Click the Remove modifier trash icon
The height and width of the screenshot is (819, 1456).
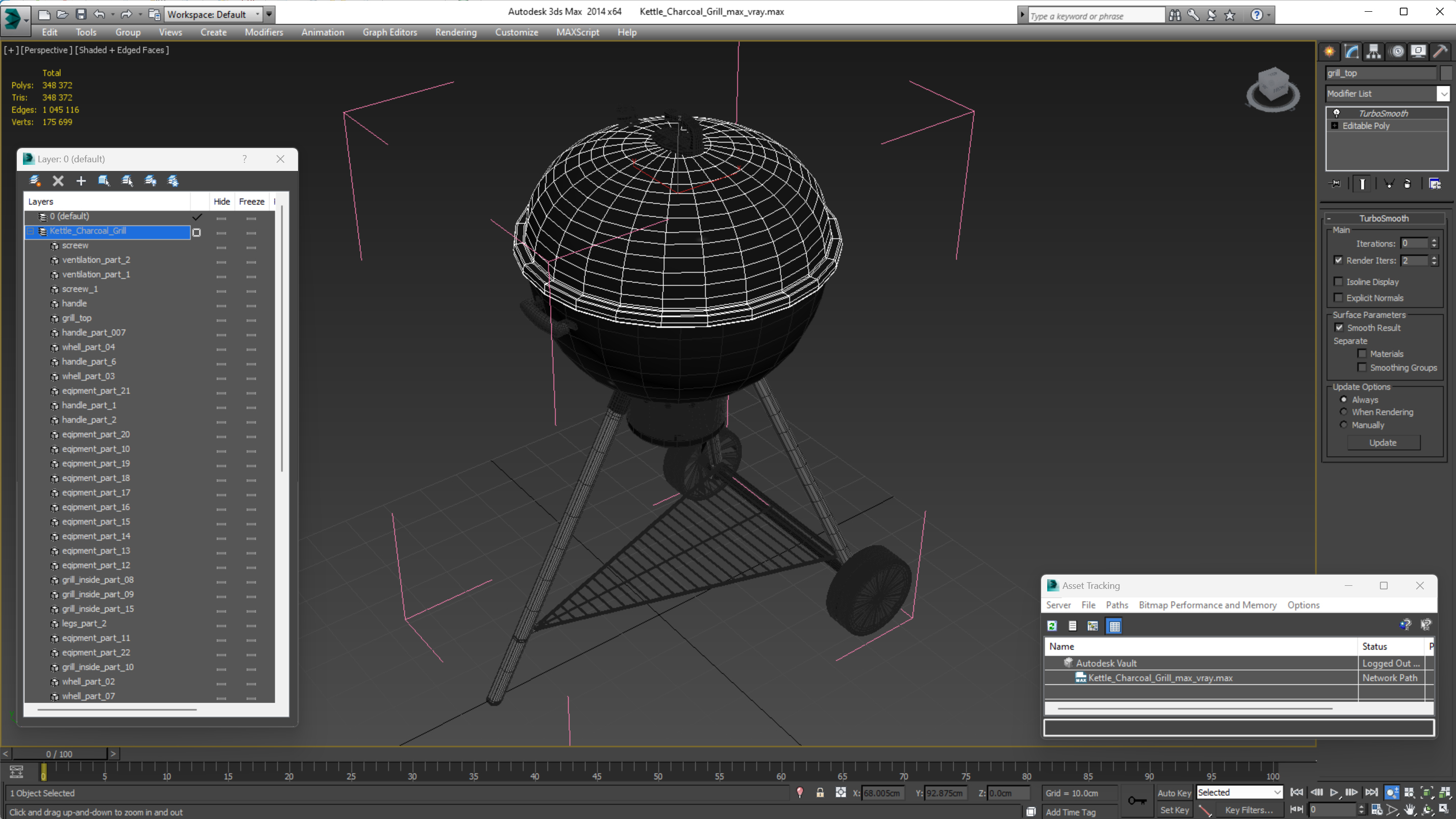click(1408, 184)
